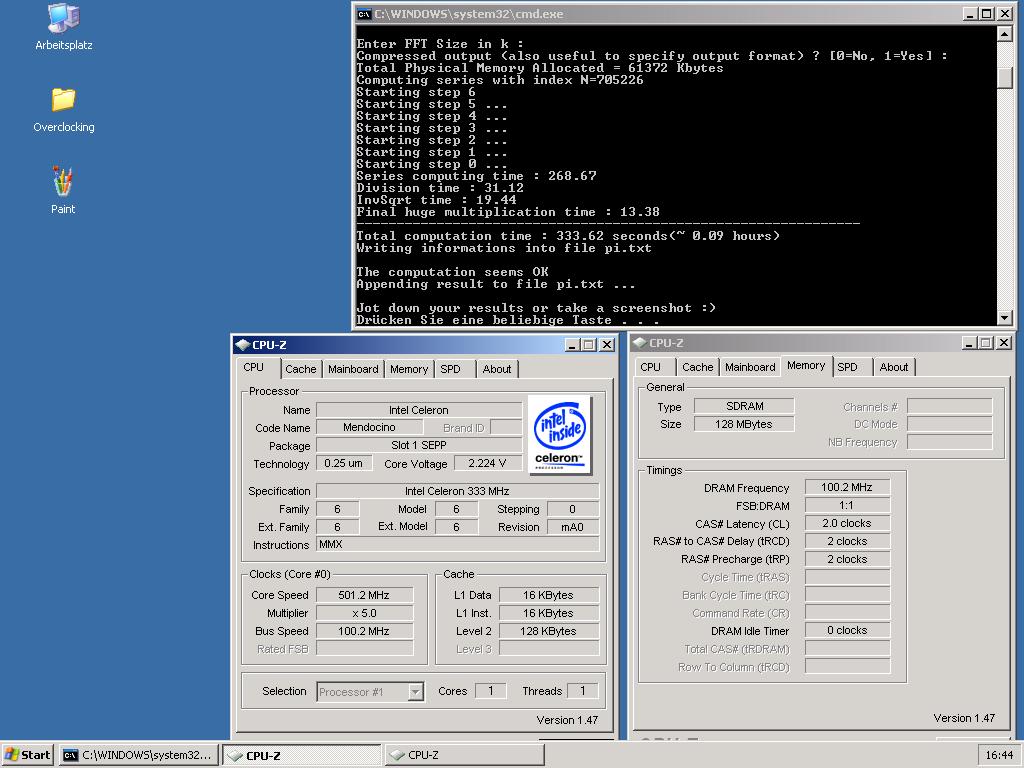1024x768 pixels.
Task: Click the Core Speed value 501.2 MHz
Action: (364, 595)
